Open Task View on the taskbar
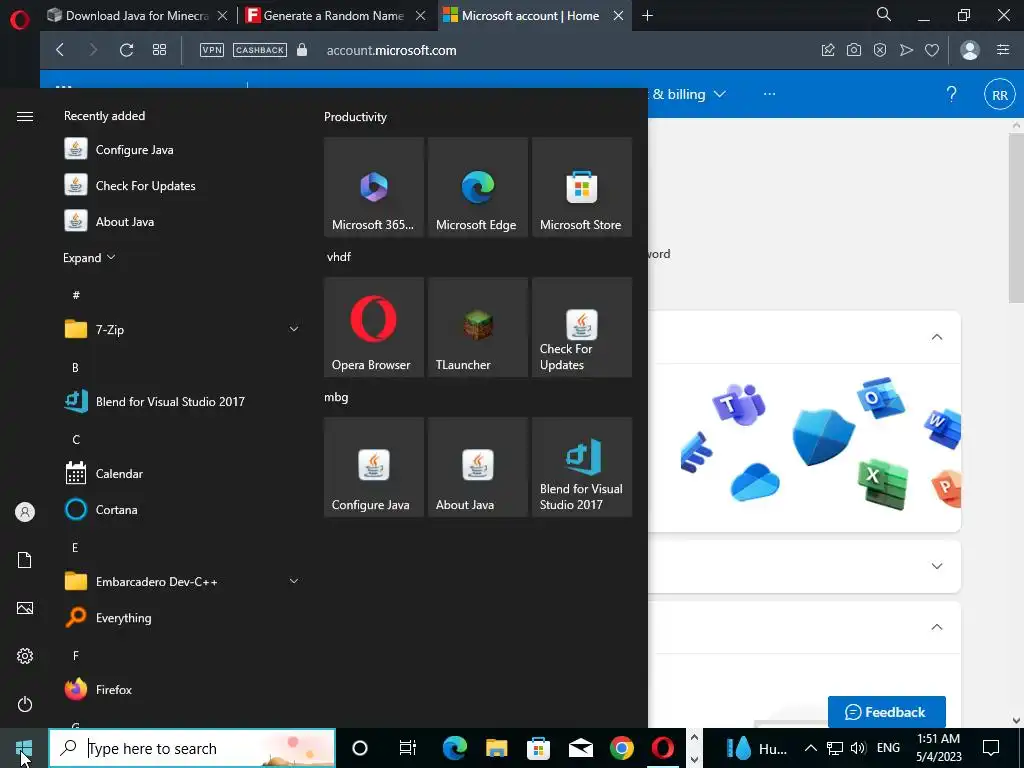 tap(408, 748)
